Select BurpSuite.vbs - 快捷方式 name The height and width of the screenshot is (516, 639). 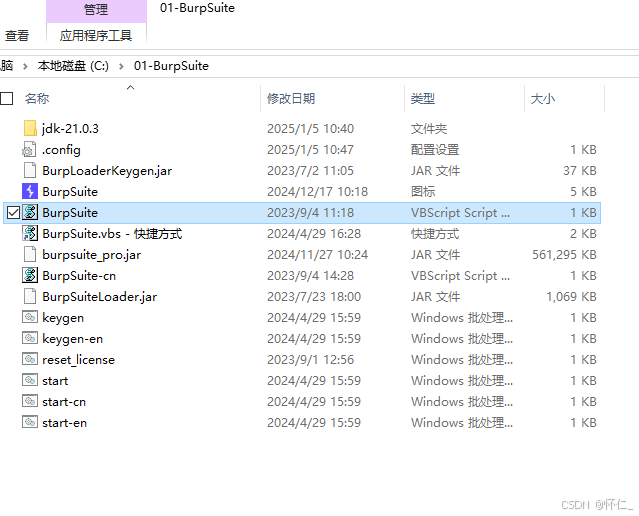(112, 234)
